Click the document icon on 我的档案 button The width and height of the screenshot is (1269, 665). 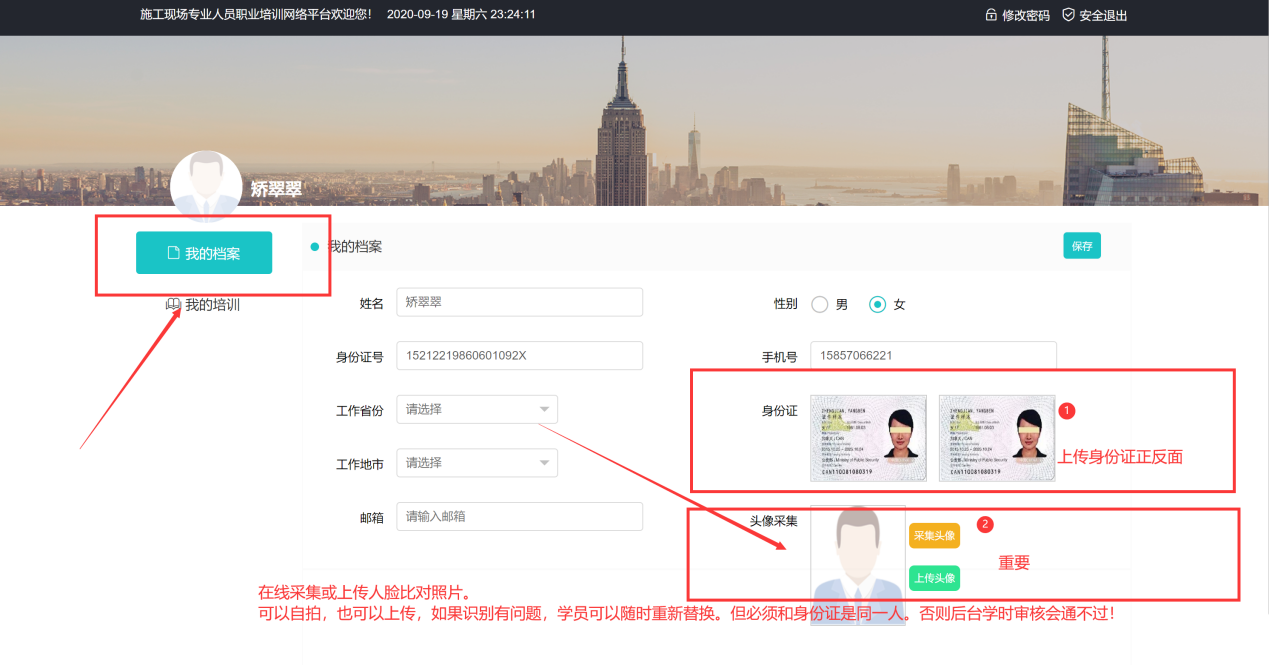[172, 254]
